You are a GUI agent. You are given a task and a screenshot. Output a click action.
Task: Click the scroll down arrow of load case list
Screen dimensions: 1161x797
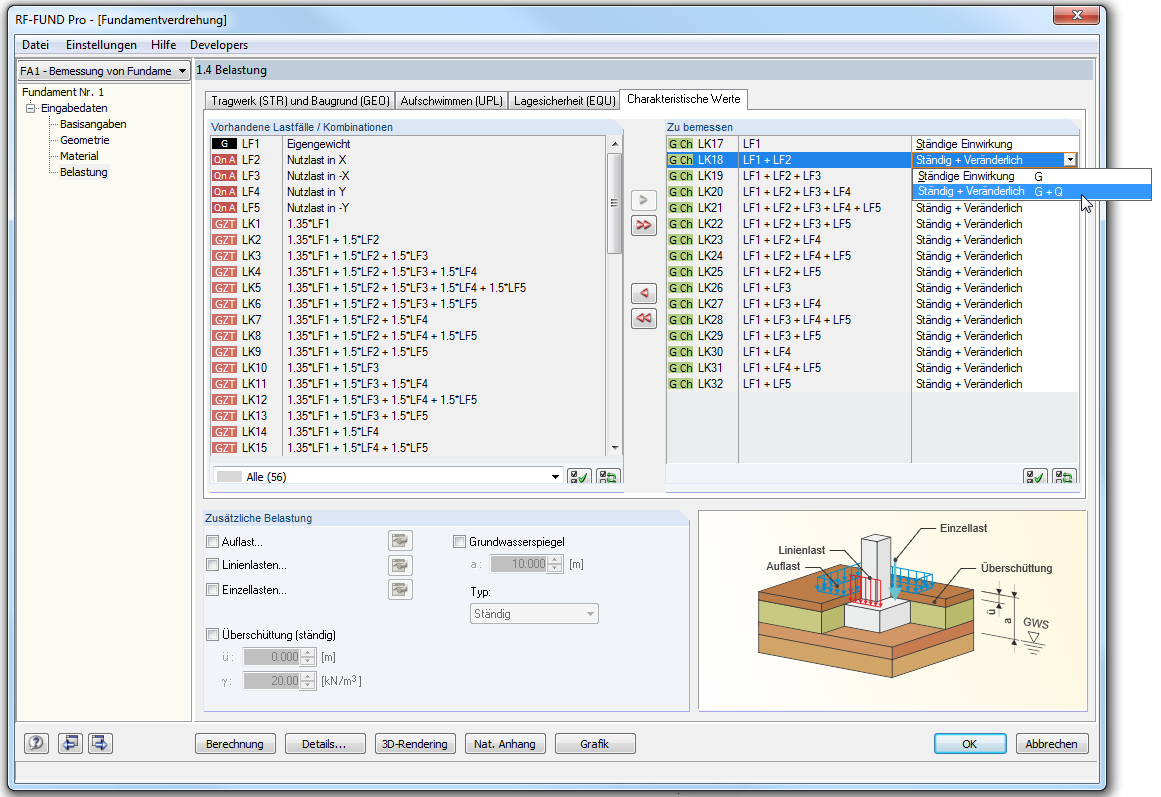coord(615,447)
